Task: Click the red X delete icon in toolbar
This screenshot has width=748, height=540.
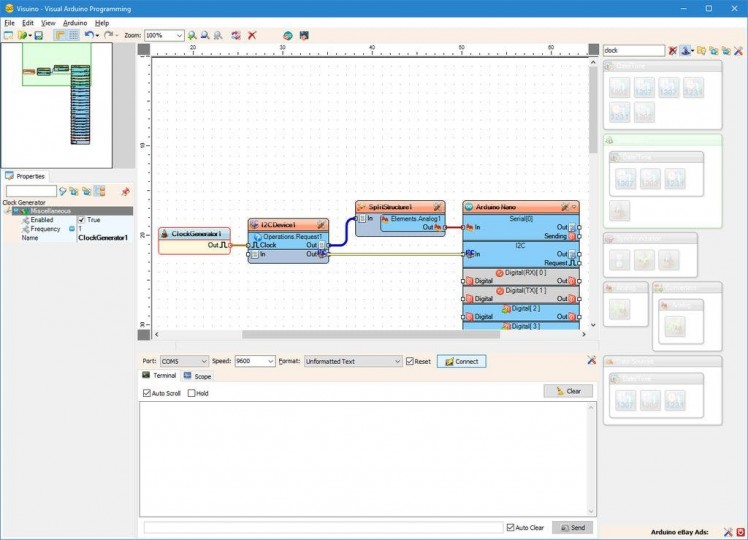Action: 252,35
